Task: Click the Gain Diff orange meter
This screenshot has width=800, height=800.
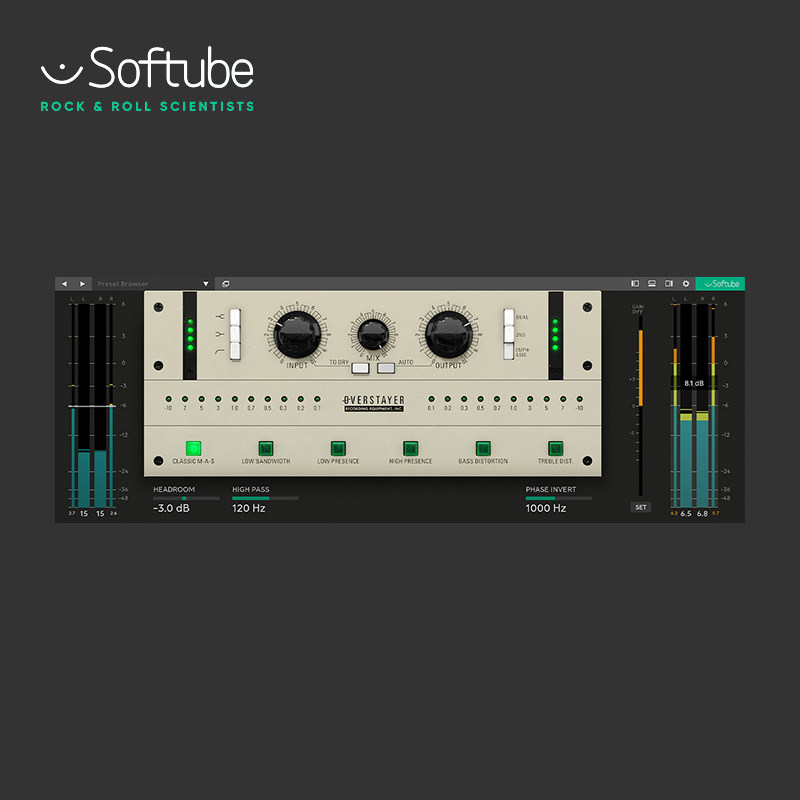Action: click(x=641, y=367)
